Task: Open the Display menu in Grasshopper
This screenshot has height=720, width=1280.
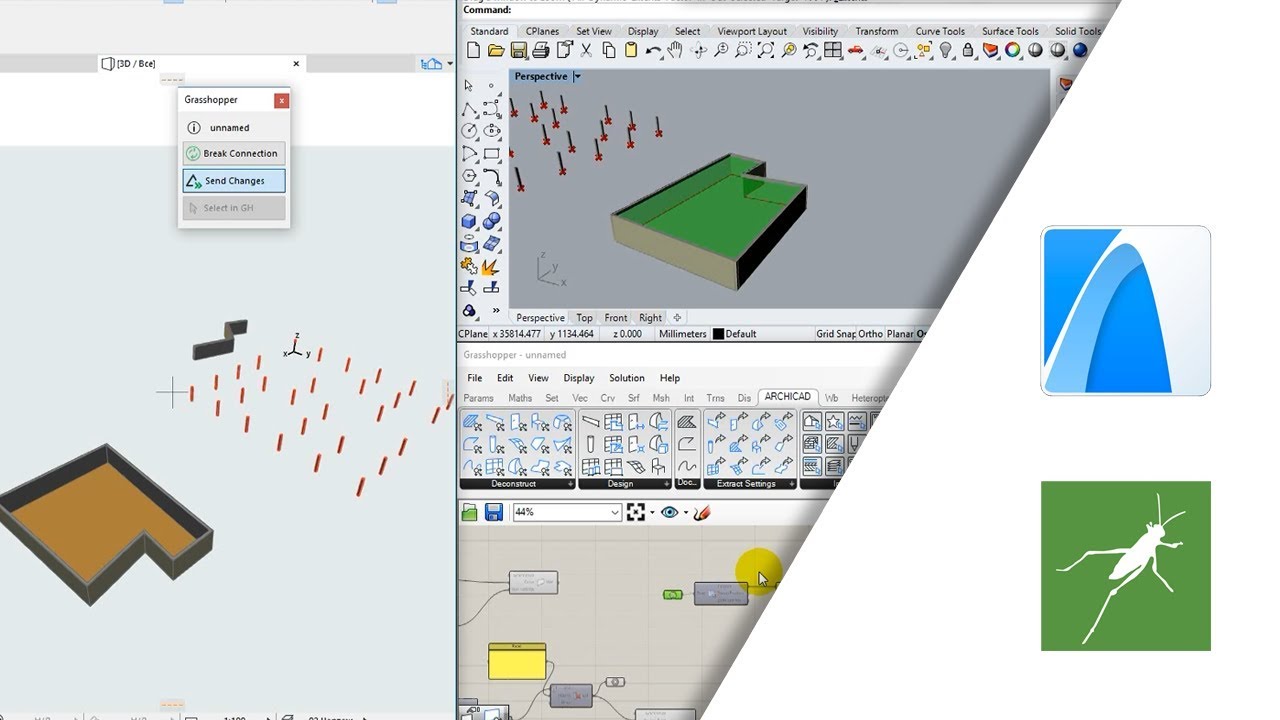Action: (579, 378)
